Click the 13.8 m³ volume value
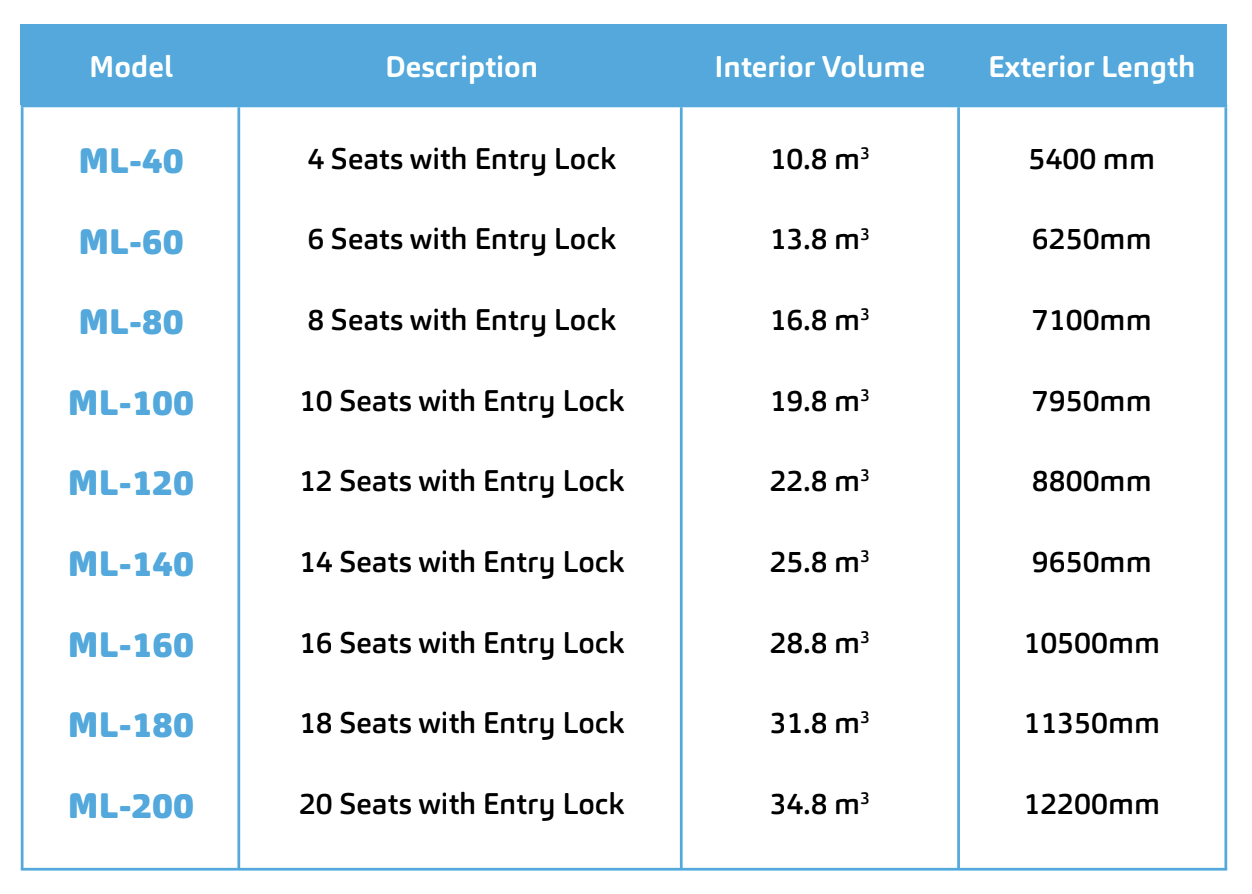1252x894 pixels. [819, 240]
